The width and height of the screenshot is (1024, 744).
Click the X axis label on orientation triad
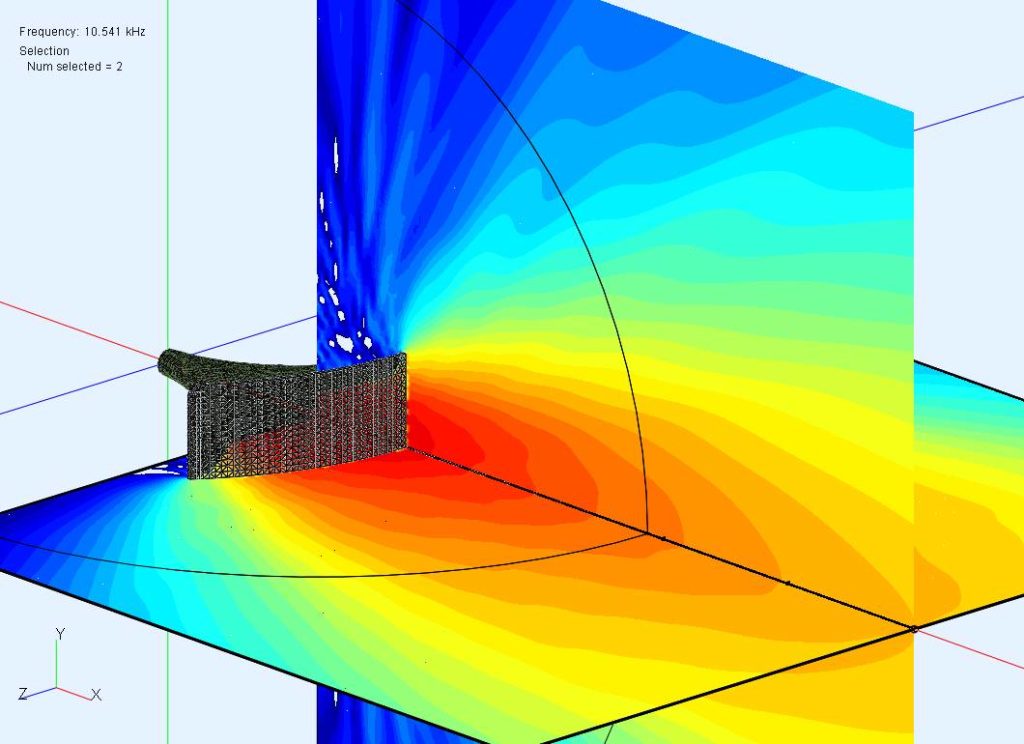point(96,694)
